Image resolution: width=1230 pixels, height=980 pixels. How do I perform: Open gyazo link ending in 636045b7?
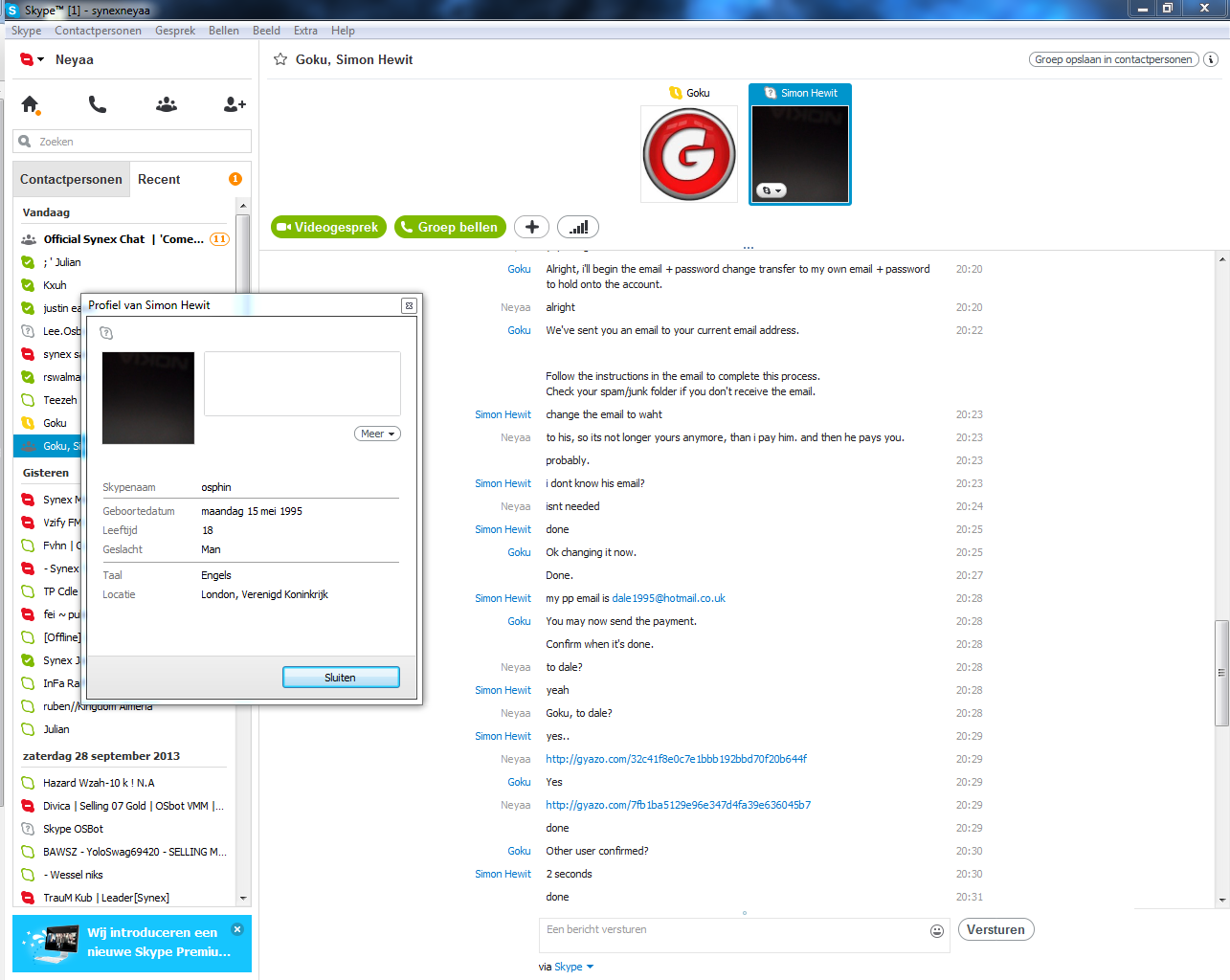pos(678,805)
